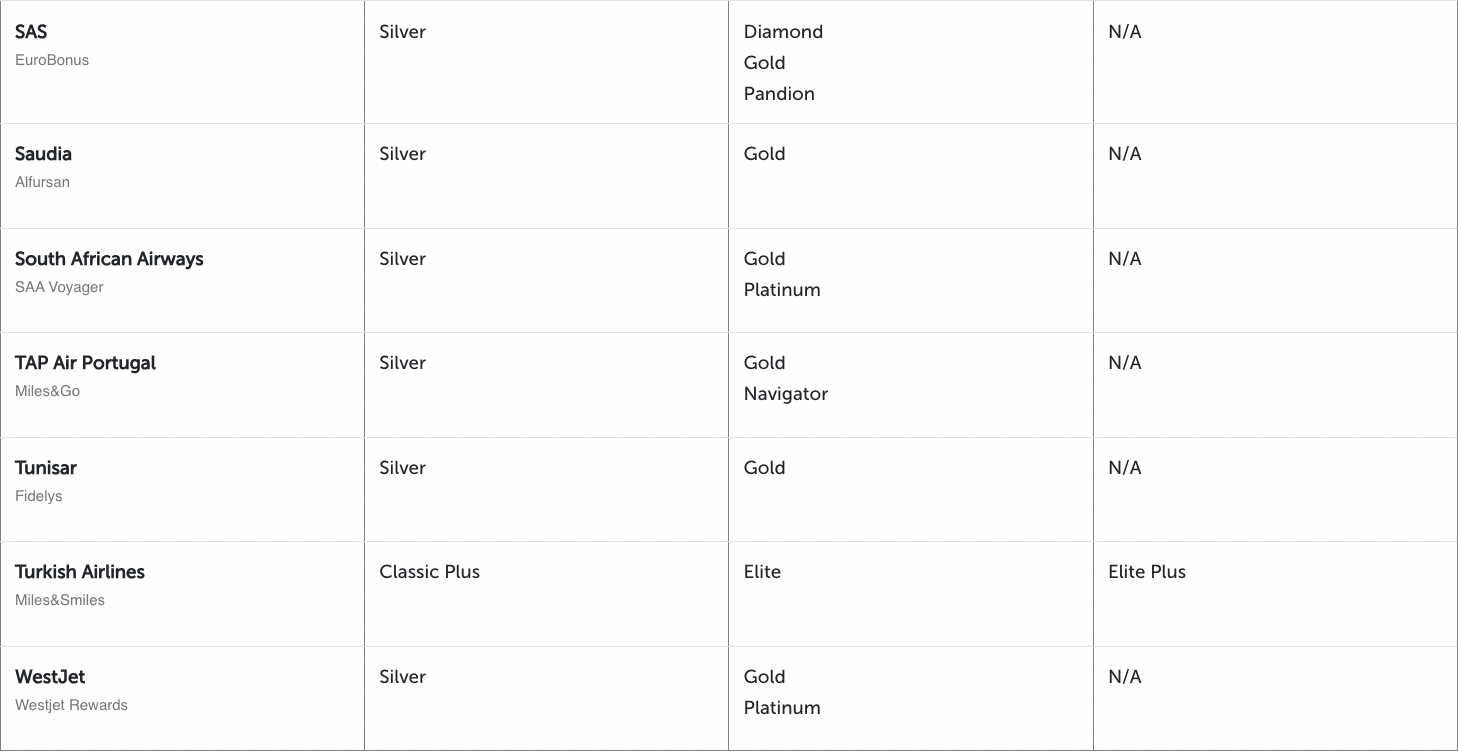Click the TAP Air Portugal name
Image resolution: width=1458 pixels, height=752 pixels.
[x=85, y=363]
